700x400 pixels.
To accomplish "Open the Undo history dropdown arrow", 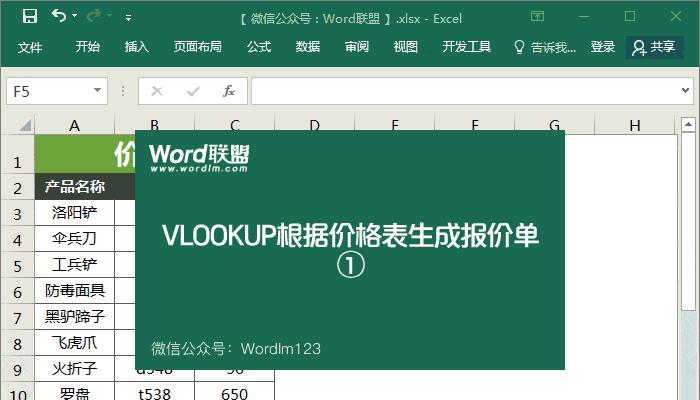I will 75,16.
